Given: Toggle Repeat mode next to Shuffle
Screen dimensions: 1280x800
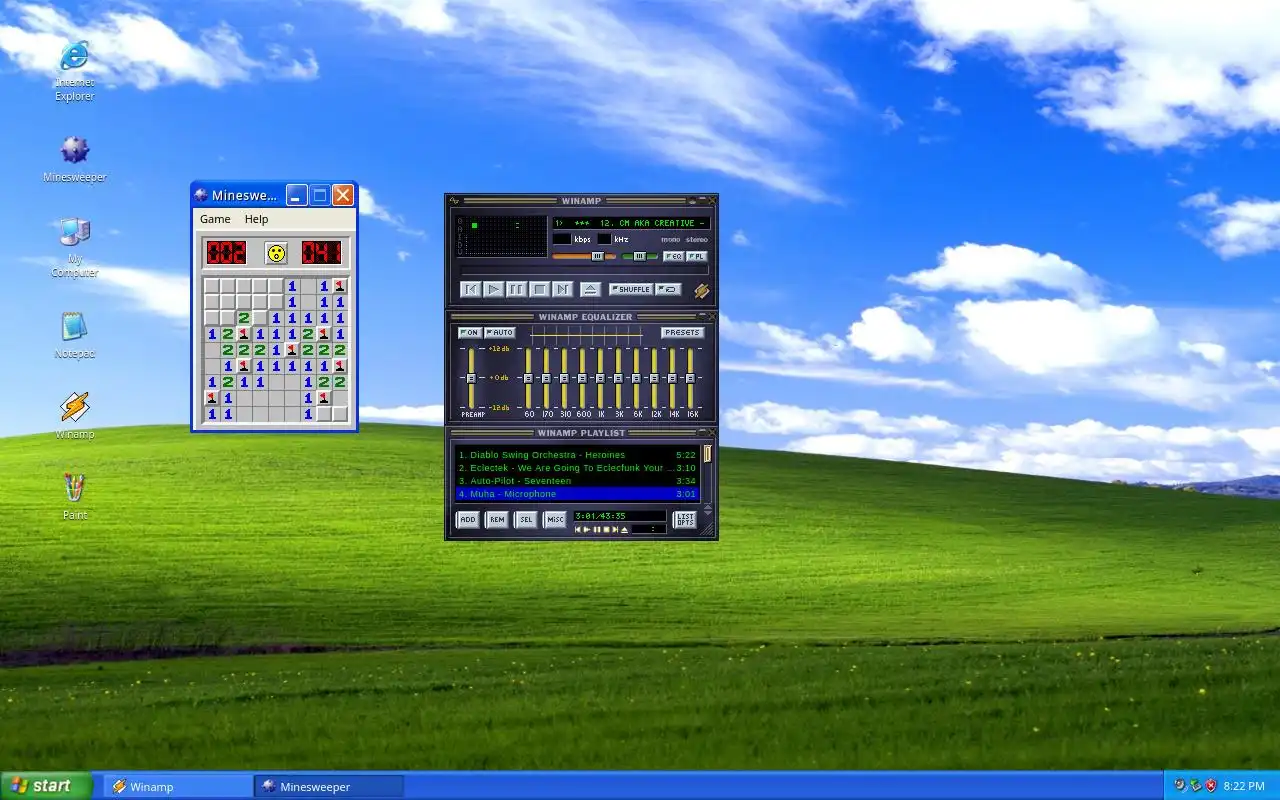Looking at the screenshot, I should point(669,289).
